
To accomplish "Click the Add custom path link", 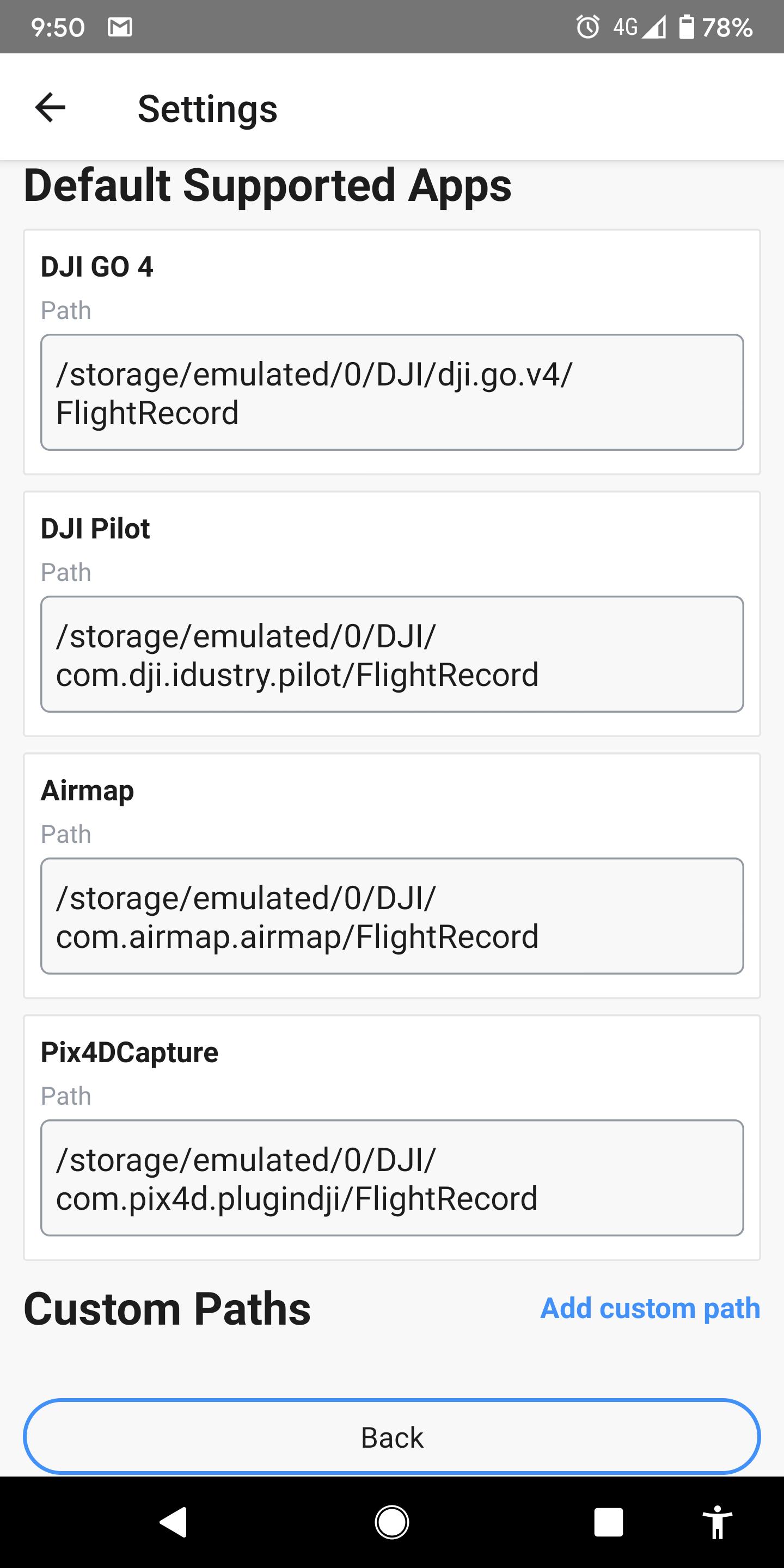I will click(x=650, y=1308).
